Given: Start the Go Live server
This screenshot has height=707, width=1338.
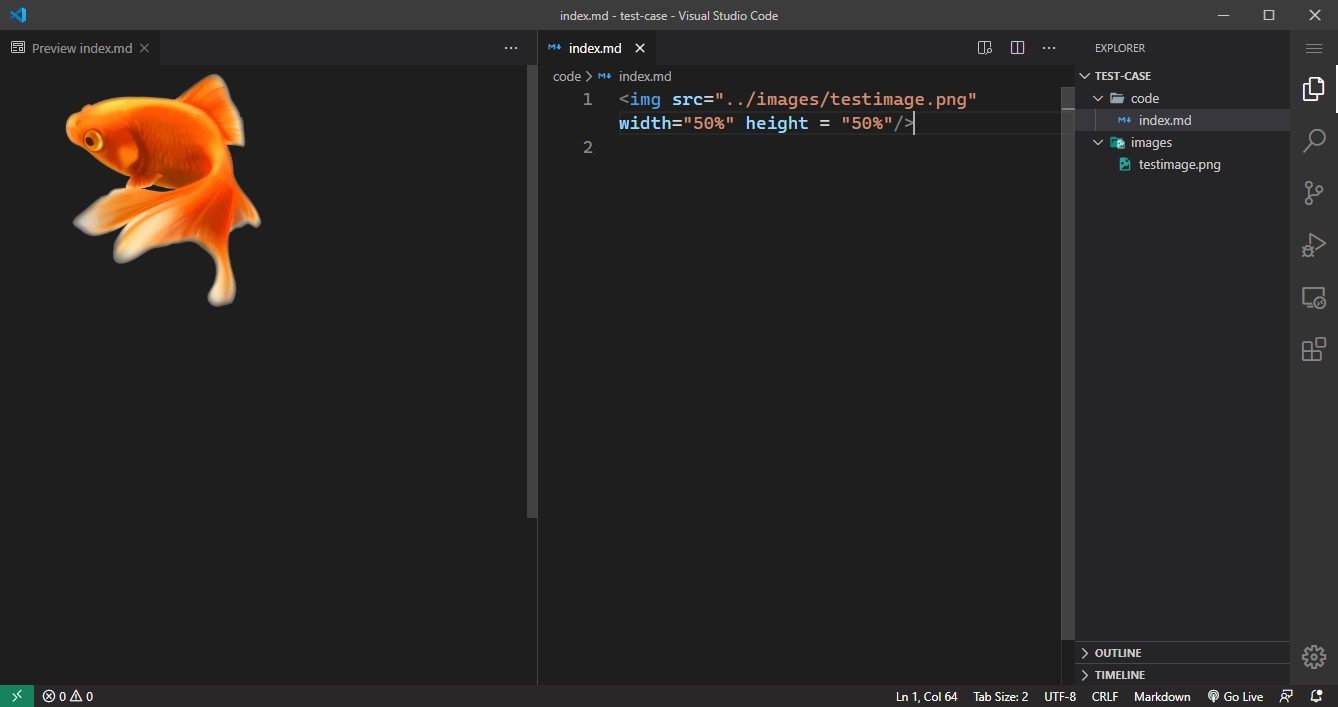Looking at the screenshot, I should pyautogui.click(x=1236, y=695).
